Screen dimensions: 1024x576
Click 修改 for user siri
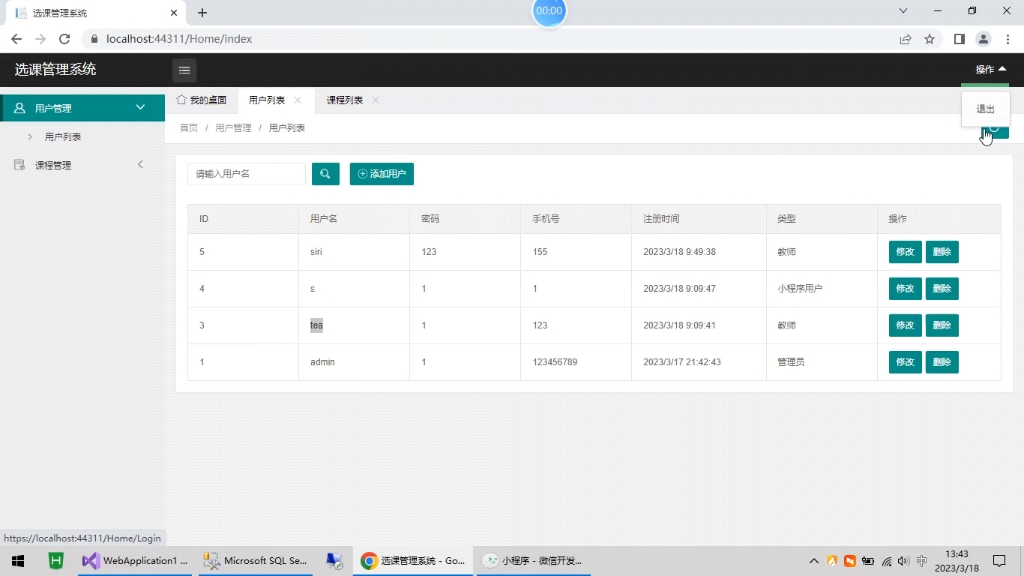(x=904, y=251)
